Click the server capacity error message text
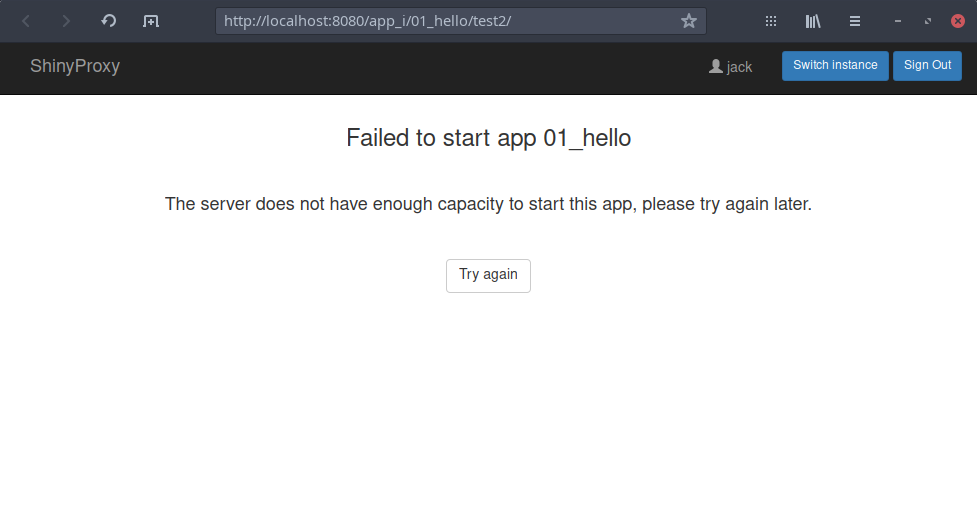The height and width of the screenshot is (513, 977). pos(488,204)
